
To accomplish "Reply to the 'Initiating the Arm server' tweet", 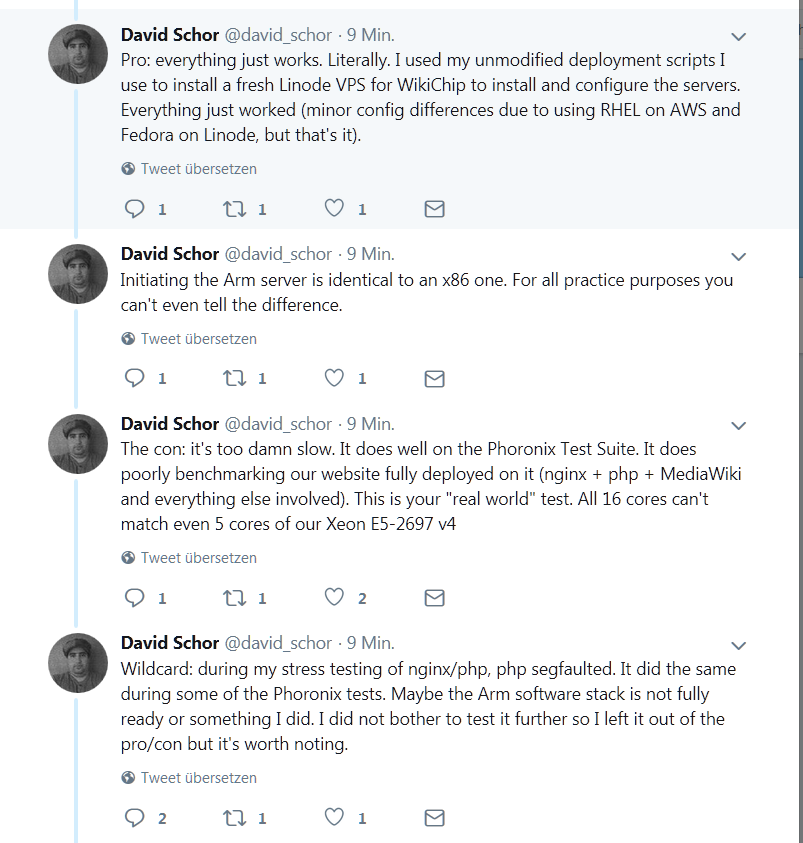I will (x=134, y=378).
